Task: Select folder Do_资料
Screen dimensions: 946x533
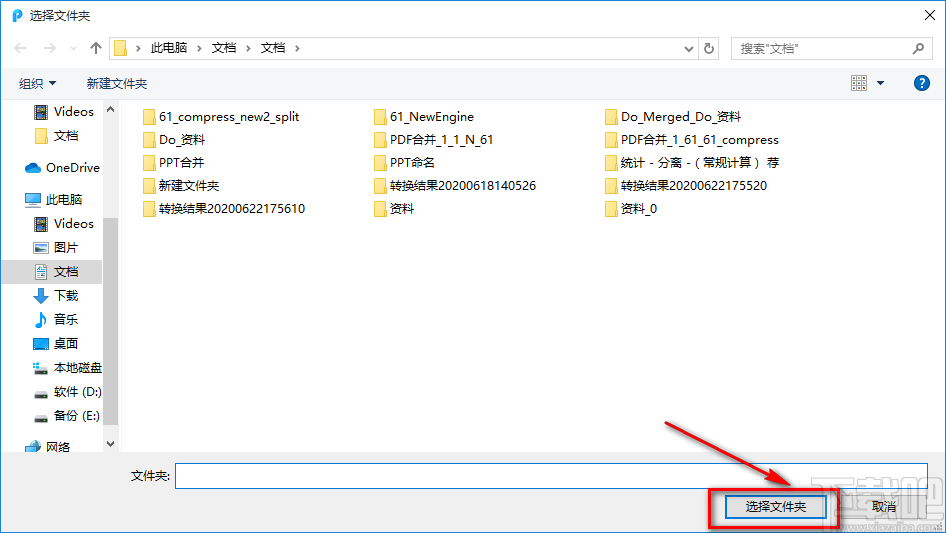Action: [174, 140]
